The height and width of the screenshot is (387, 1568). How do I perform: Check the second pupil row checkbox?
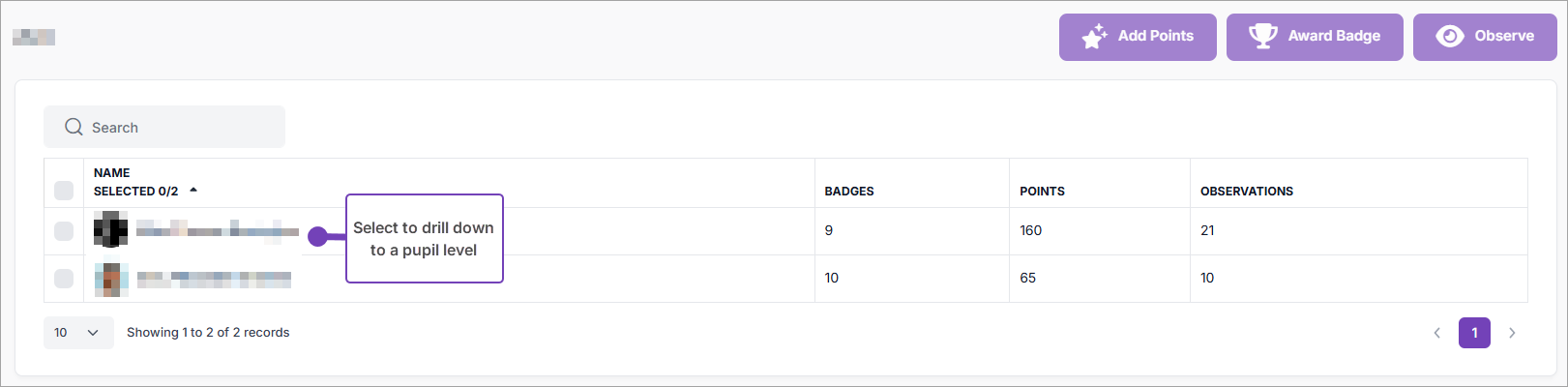(x=64, y=279)
